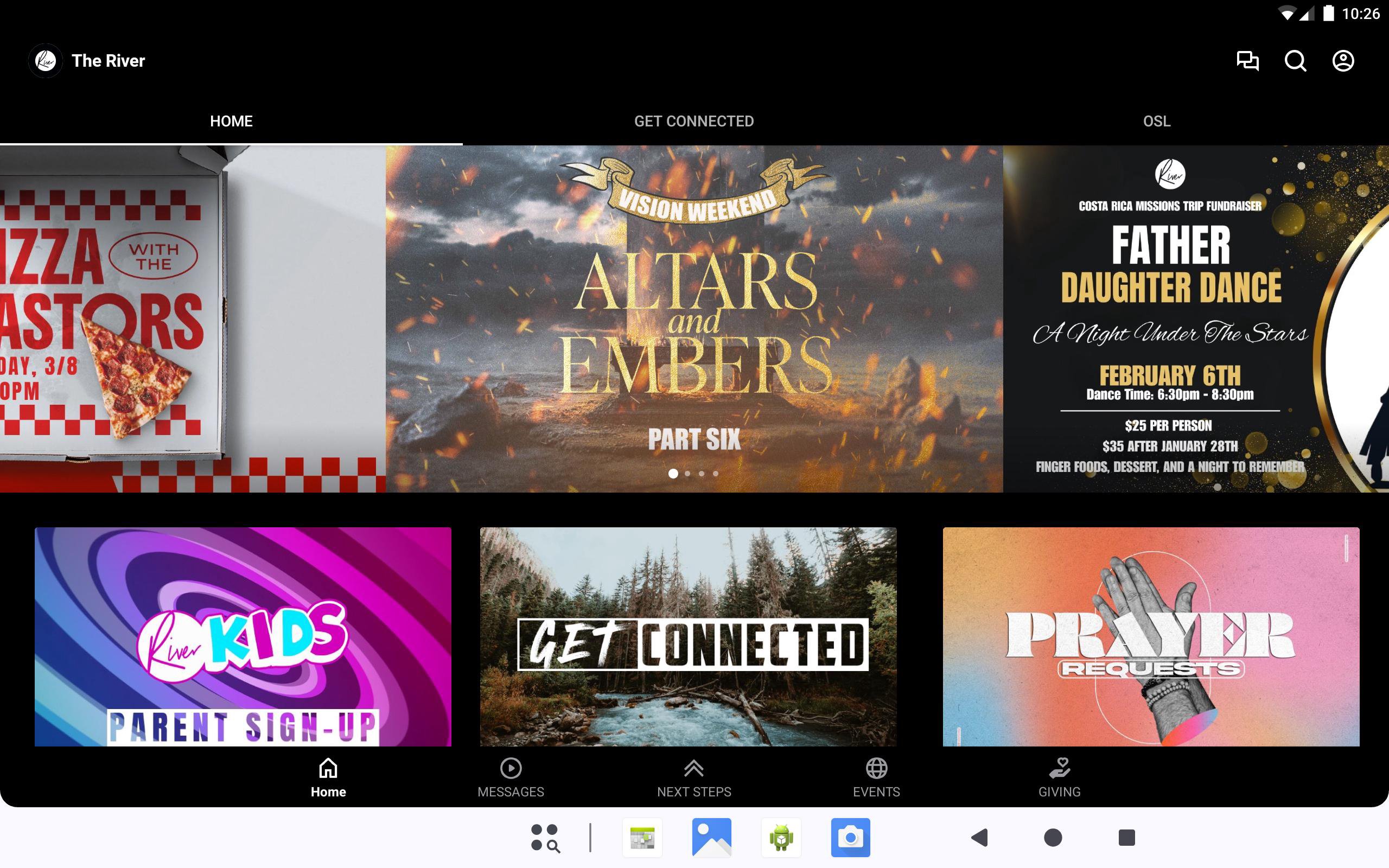Open the Get Connected forest card
The width and height of the screenshot is (1389, 868).
[687, 636]
